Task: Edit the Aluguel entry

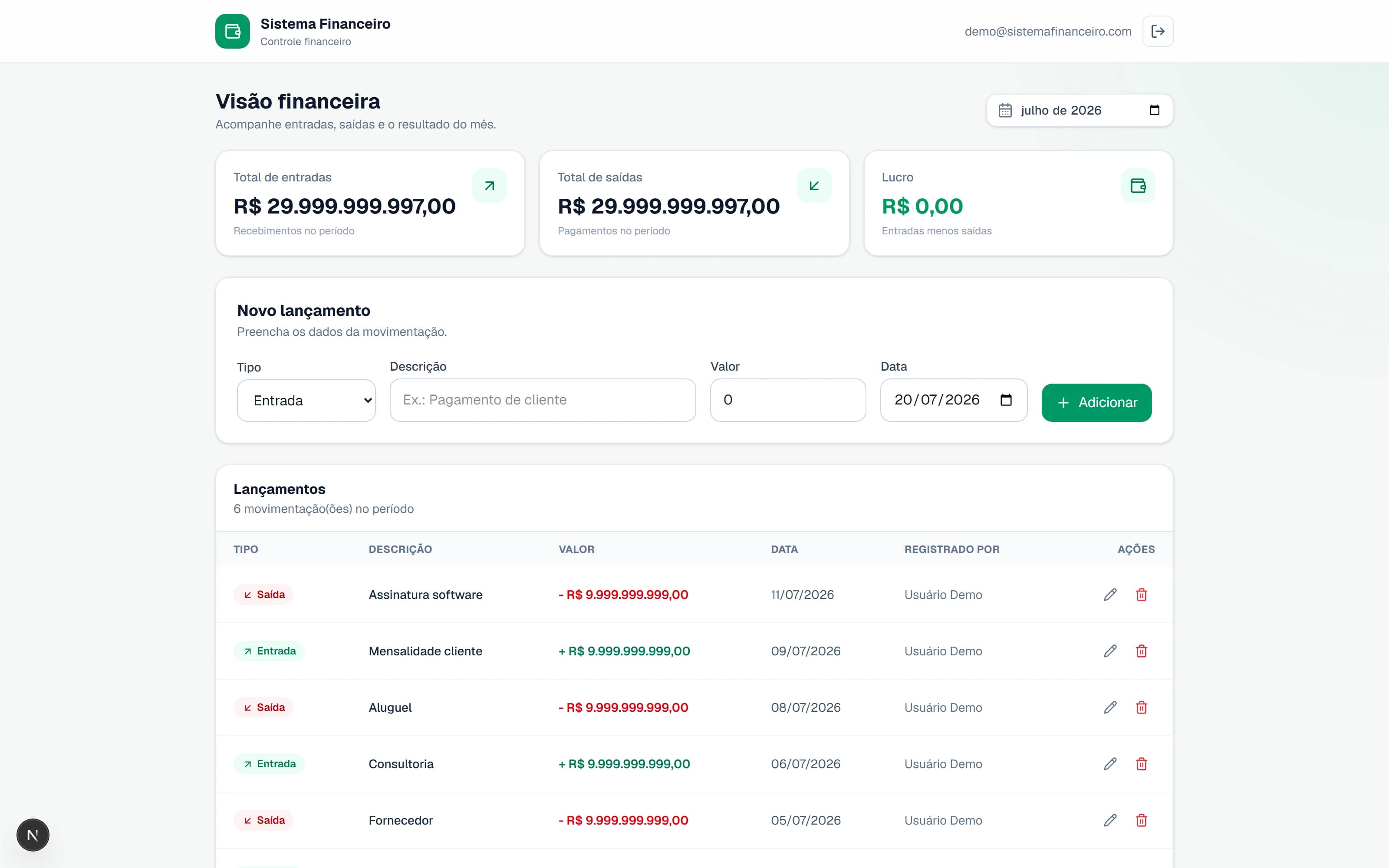Action: click(x=1110, y=707)
